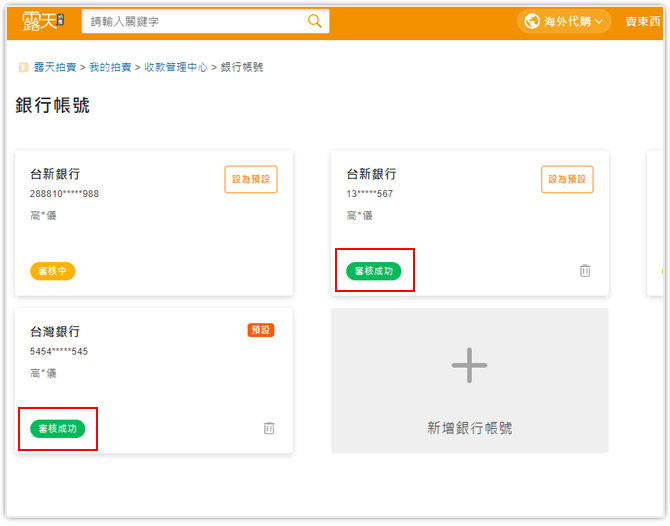Open the 露天拍賣 breadcrumb link
Screen dimensions: 670x526
point(56,68)
